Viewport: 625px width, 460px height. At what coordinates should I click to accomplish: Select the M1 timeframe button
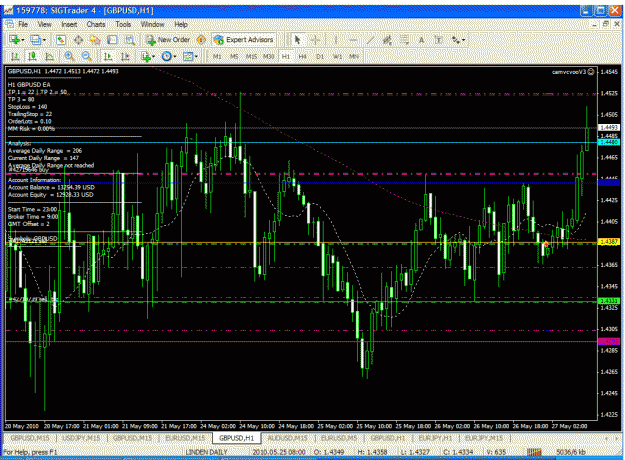click(x=217, y=57)
